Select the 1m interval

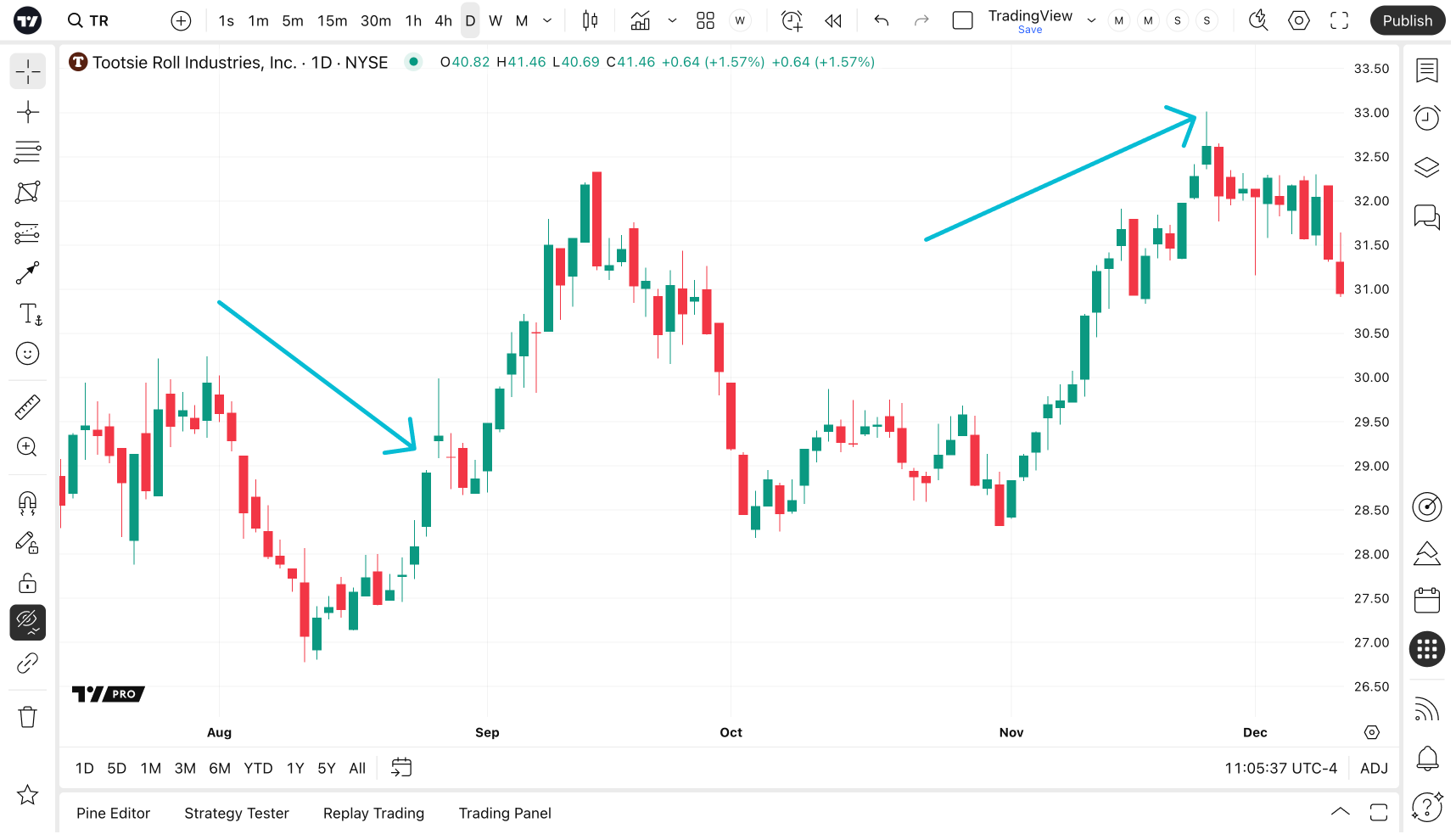258,20
